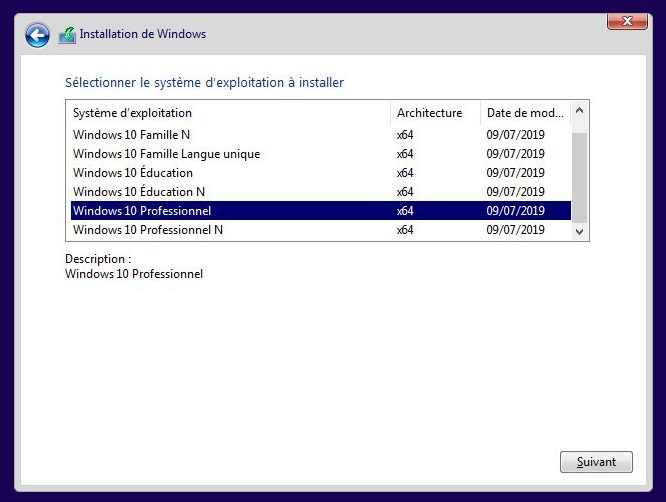
Task: Click the scroll down arrow of the list
Action: [x=579, y=231]
